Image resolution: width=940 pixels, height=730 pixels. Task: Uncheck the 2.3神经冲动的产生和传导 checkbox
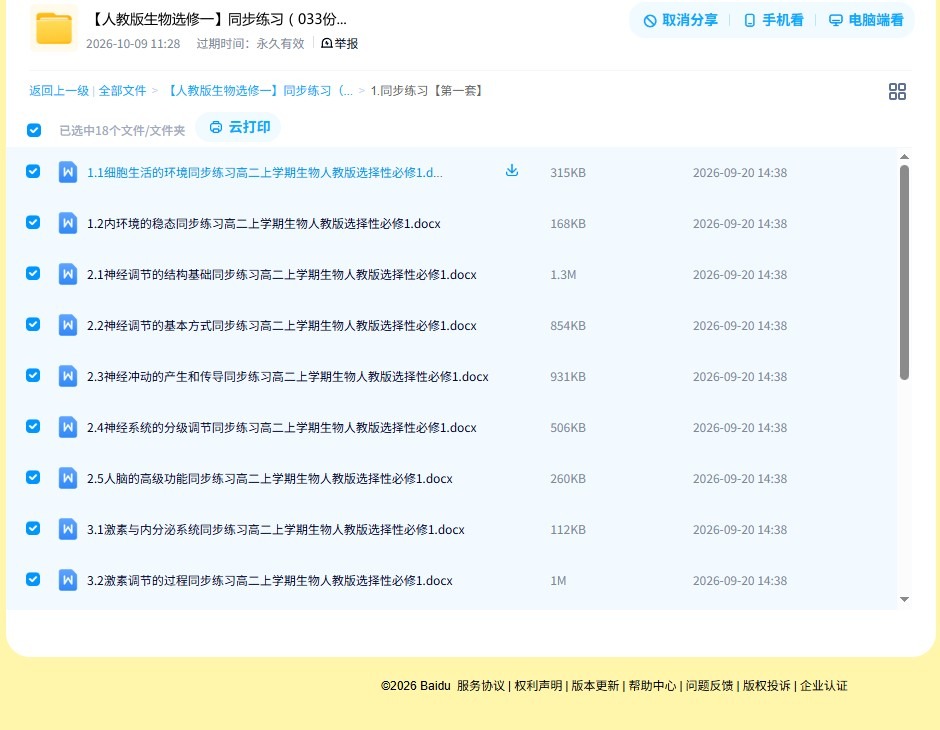click(33, 375)
